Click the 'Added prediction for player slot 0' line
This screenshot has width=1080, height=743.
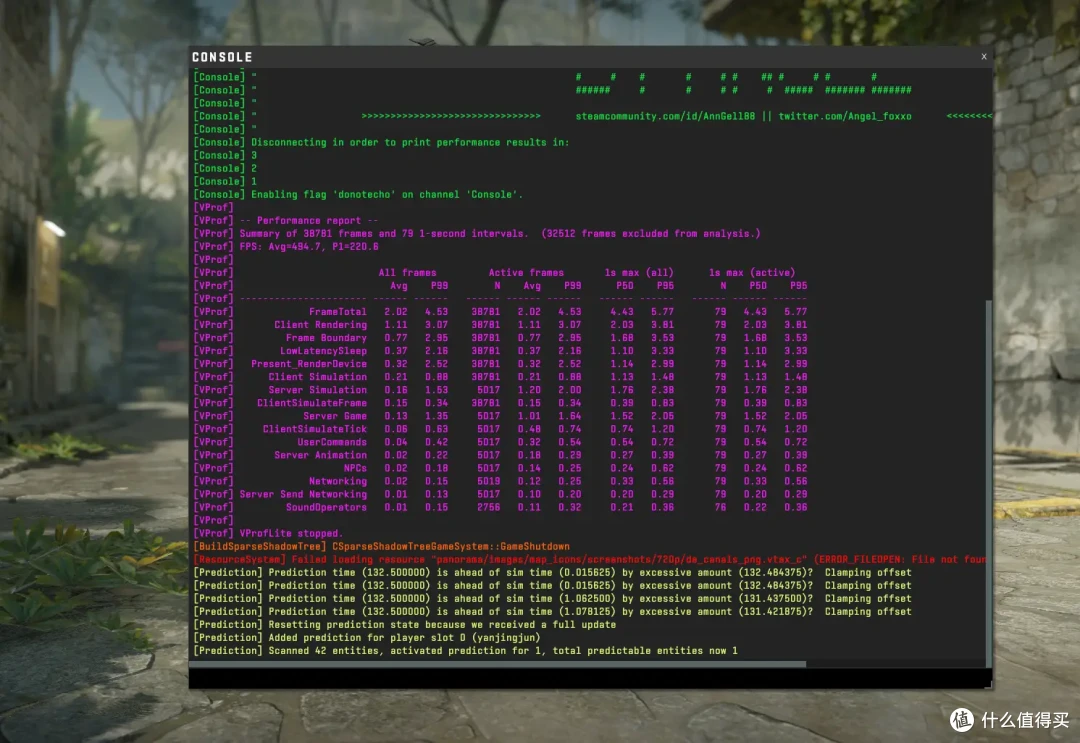(367, 638)
